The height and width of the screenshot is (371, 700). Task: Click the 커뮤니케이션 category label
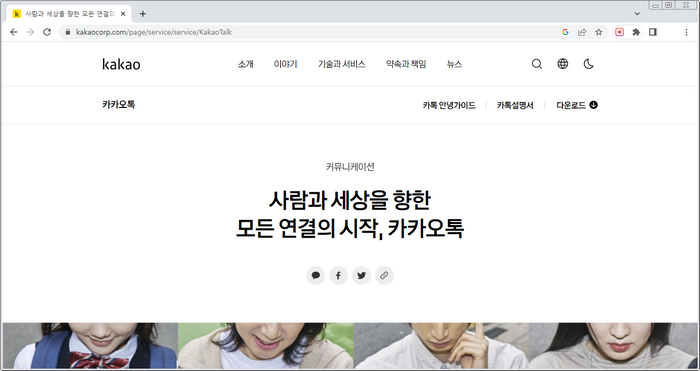(350, 167)
